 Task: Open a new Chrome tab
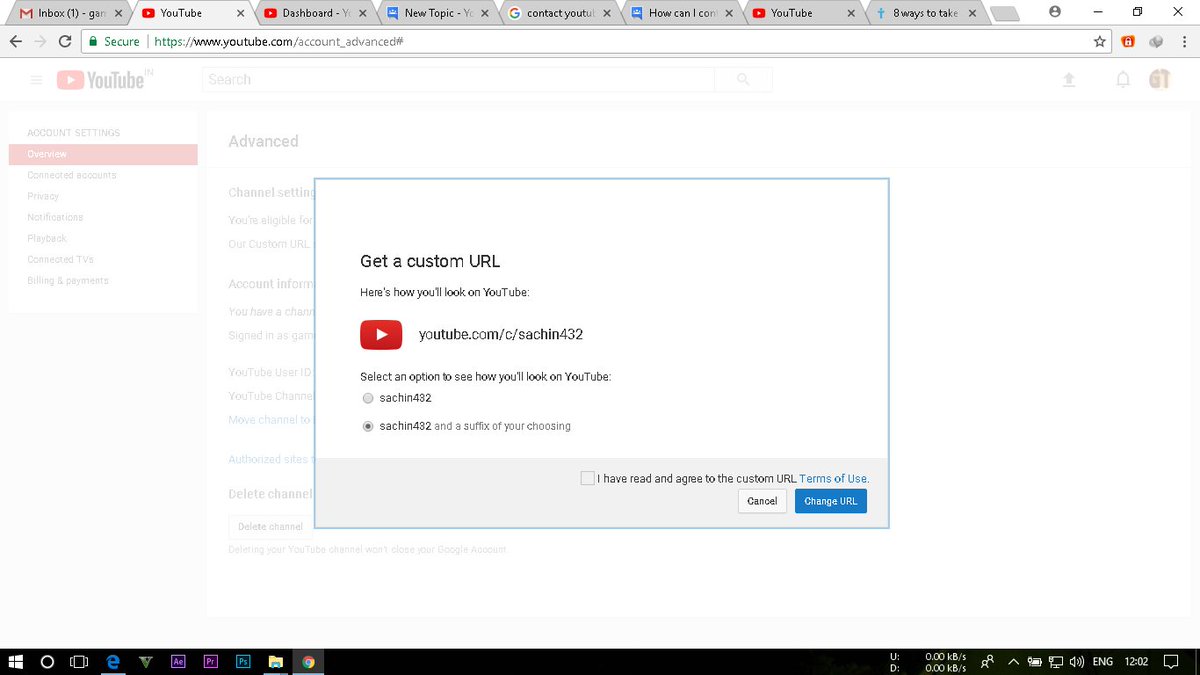pyautogui.click(x=1006, y=14)
